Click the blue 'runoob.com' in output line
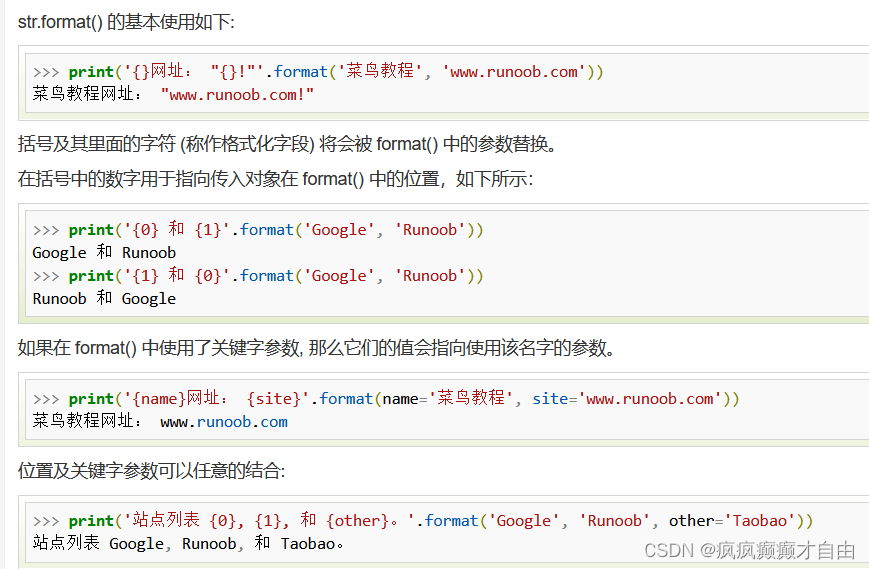The image size is (869, 569). 242,422
